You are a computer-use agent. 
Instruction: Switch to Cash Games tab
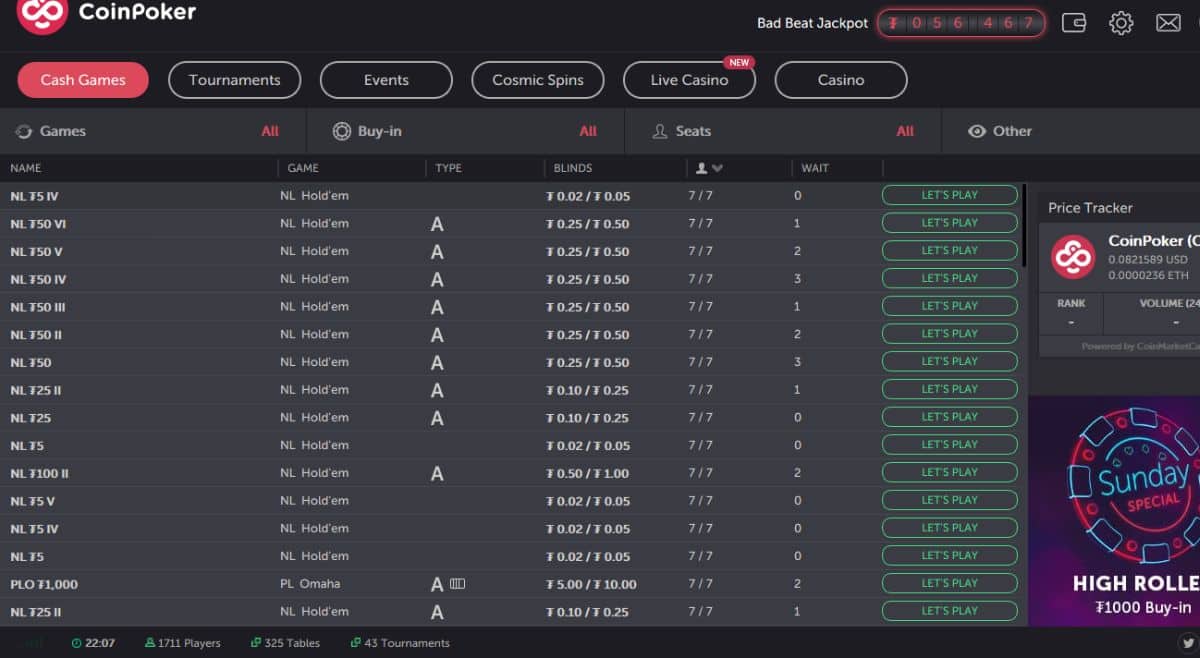tap(83, 80)
